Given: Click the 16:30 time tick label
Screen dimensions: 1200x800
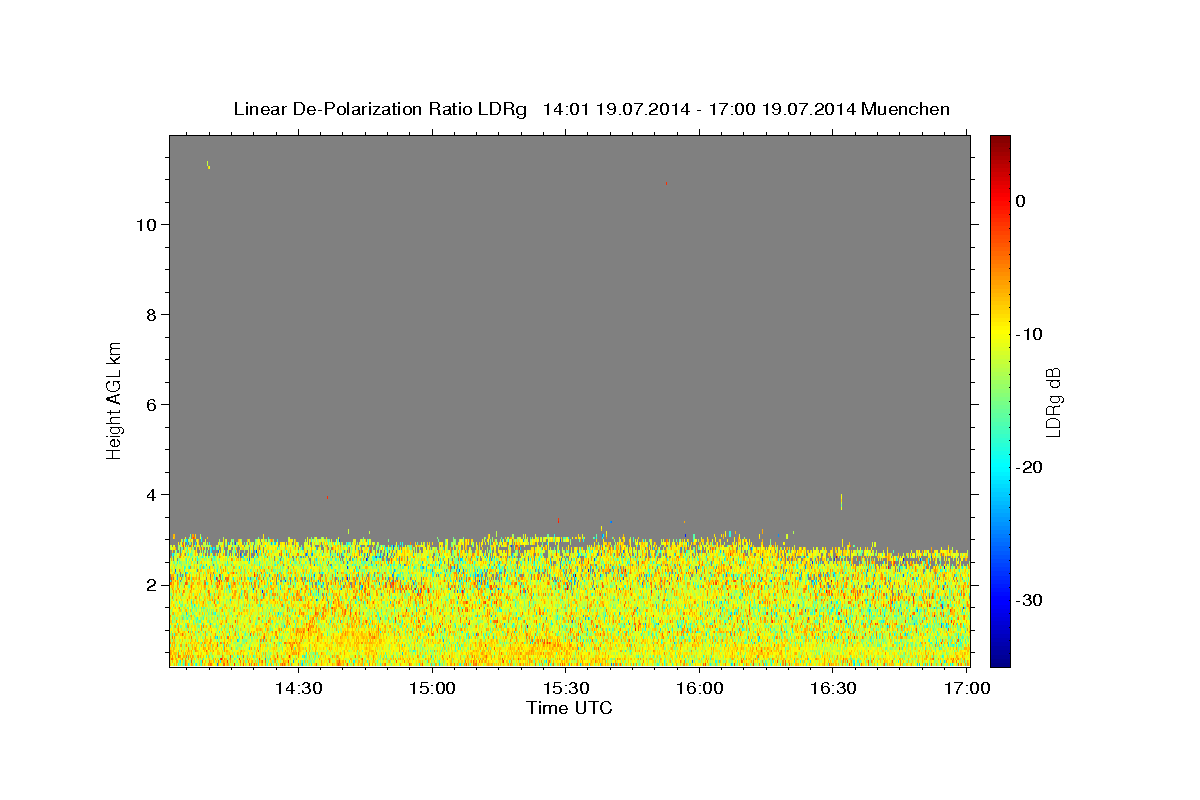Looking at the screenshot, I should (x=833, y=688).
